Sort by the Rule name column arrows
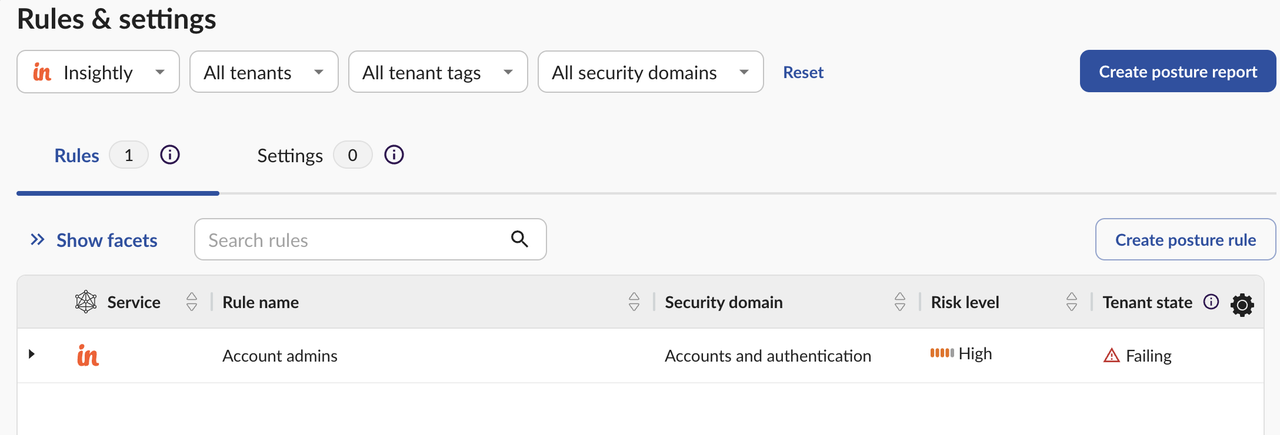This screenshot has height=435, width=1280. click(x=634, y=302)
